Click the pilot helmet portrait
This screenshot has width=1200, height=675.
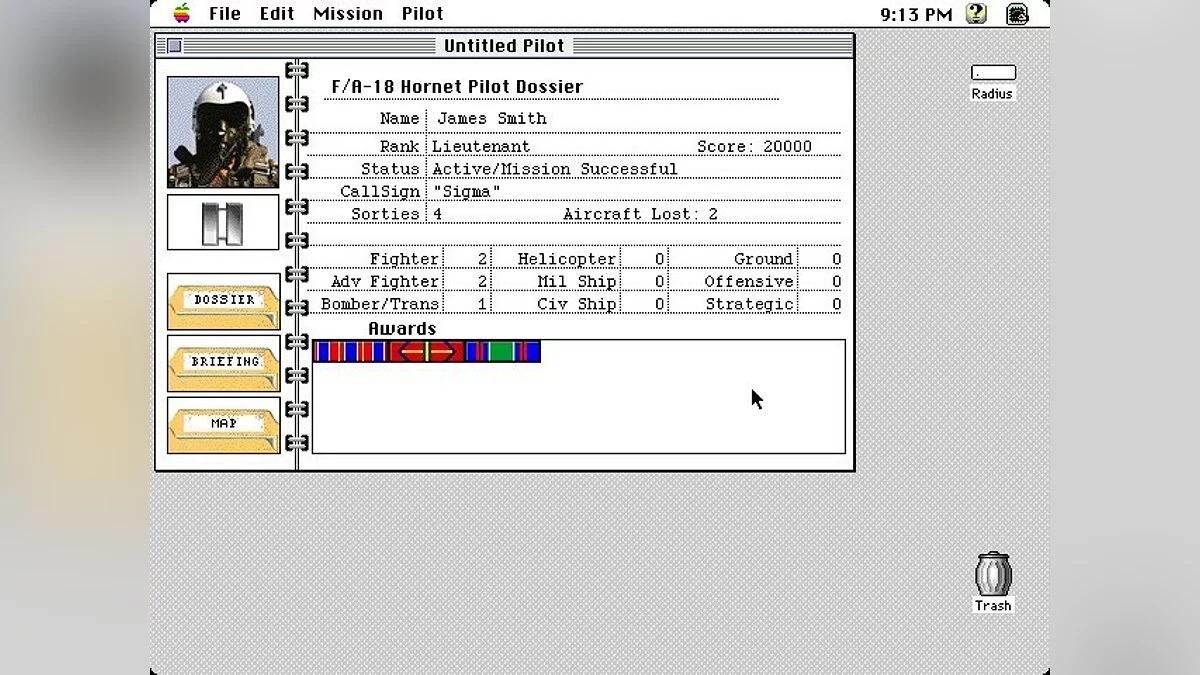pos(223,132)
